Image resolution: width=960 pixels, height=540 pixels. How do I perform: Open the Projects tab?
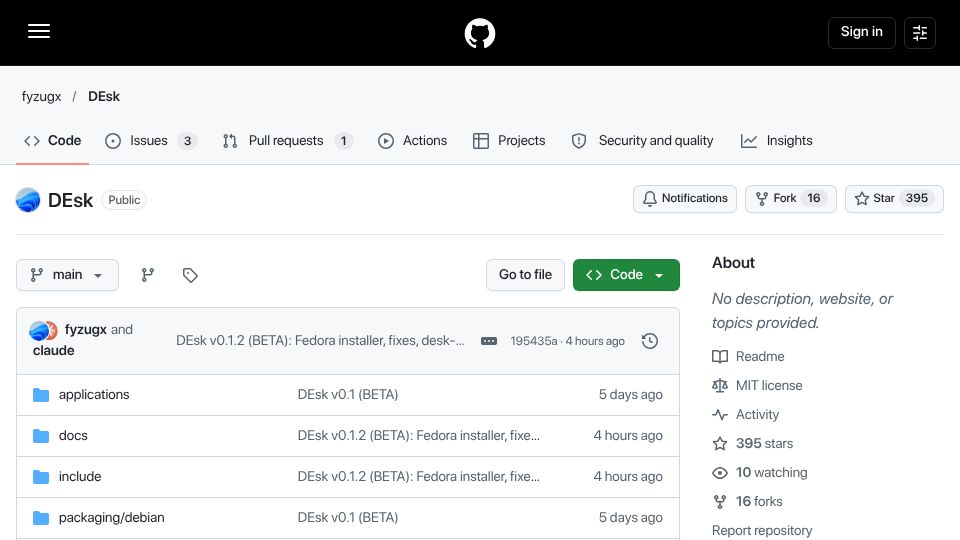pos(509,141)
